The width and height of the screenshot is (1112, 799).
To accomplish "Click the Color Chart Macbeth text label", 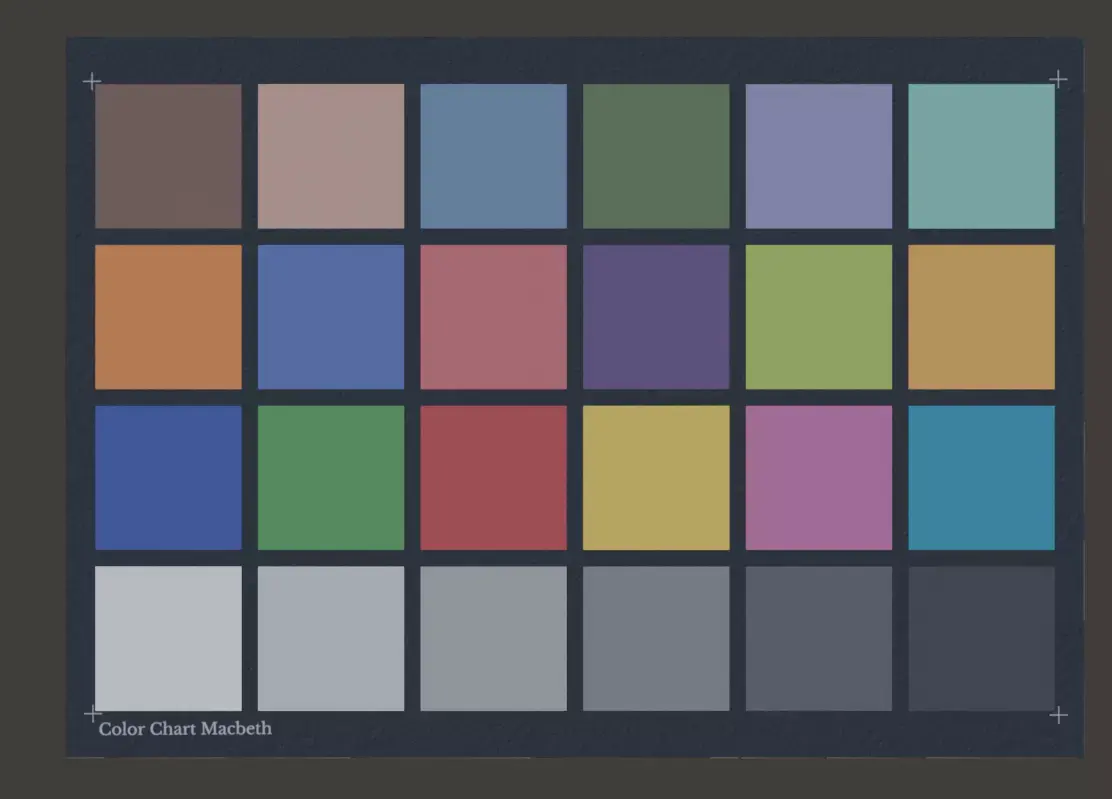I will coord(186,728).
